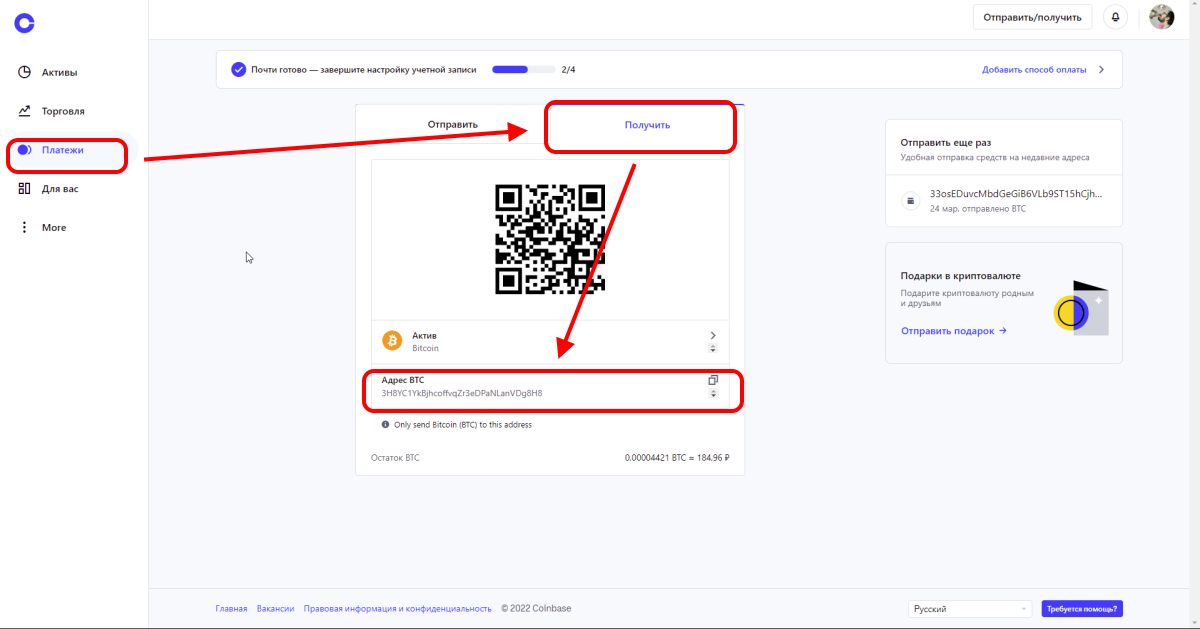Screen dimensions: 1200x629
Task: Click the Bitcoin receive QR code
Action: pyautogui.click(x=550, y=238)
